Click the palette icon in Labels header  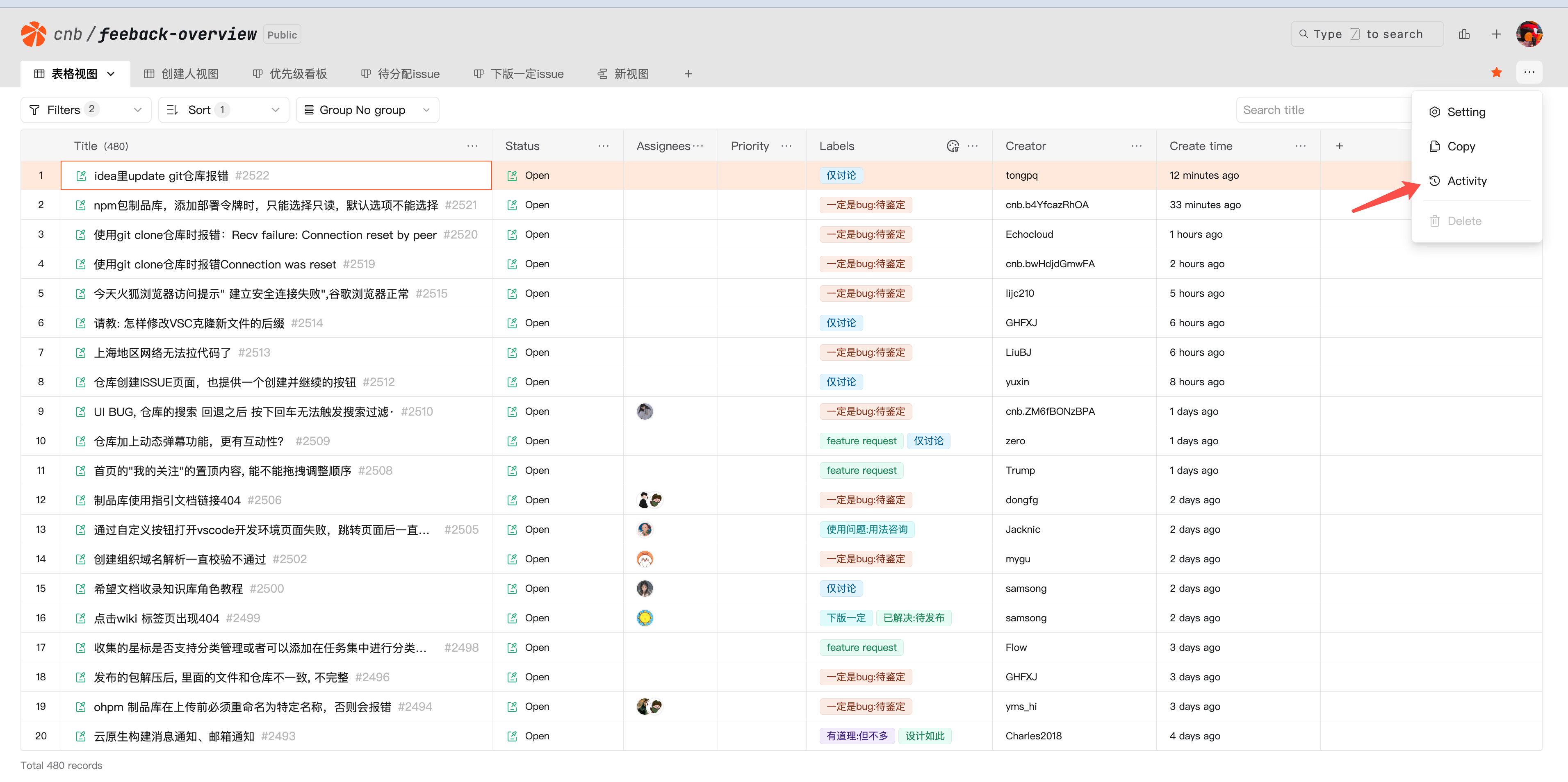point(953,146)
